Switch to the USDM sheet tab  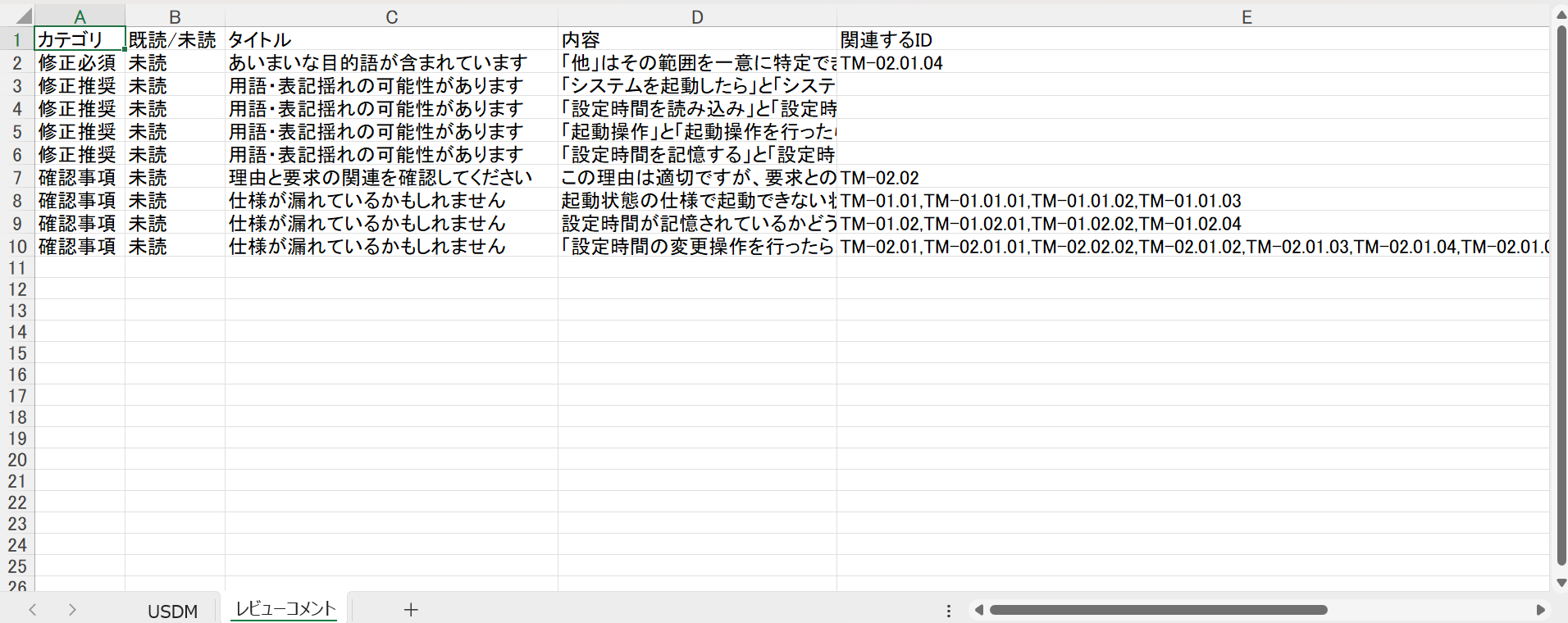pyautogui.click(x=172, y=611)
